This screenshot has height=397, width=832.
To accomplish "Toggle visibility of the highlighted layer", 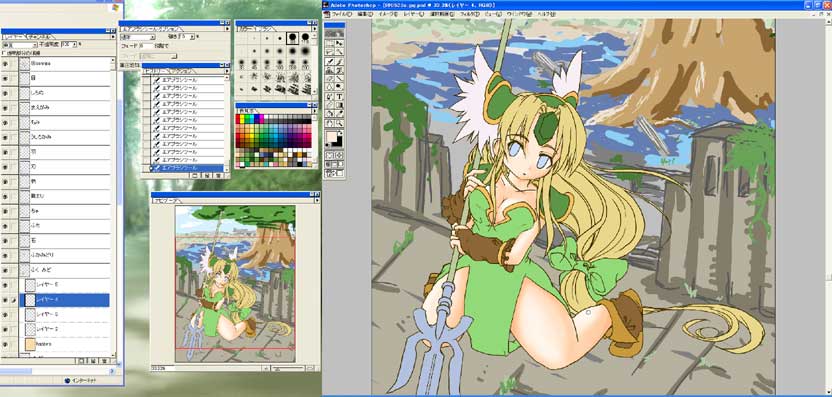I will [5, 300].
